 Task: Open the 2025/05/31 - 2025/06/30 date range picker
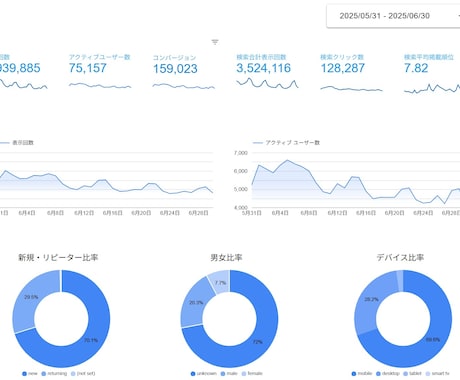coord(393,16)
